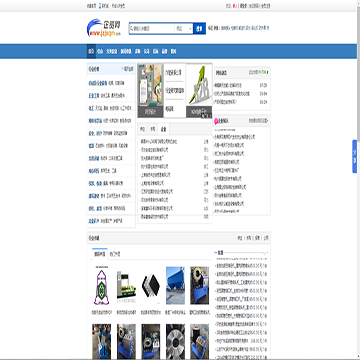Click the red link in the top-right bar
Image resolution: width=360 pixels, height=360 pixels.
click(235, 6)
